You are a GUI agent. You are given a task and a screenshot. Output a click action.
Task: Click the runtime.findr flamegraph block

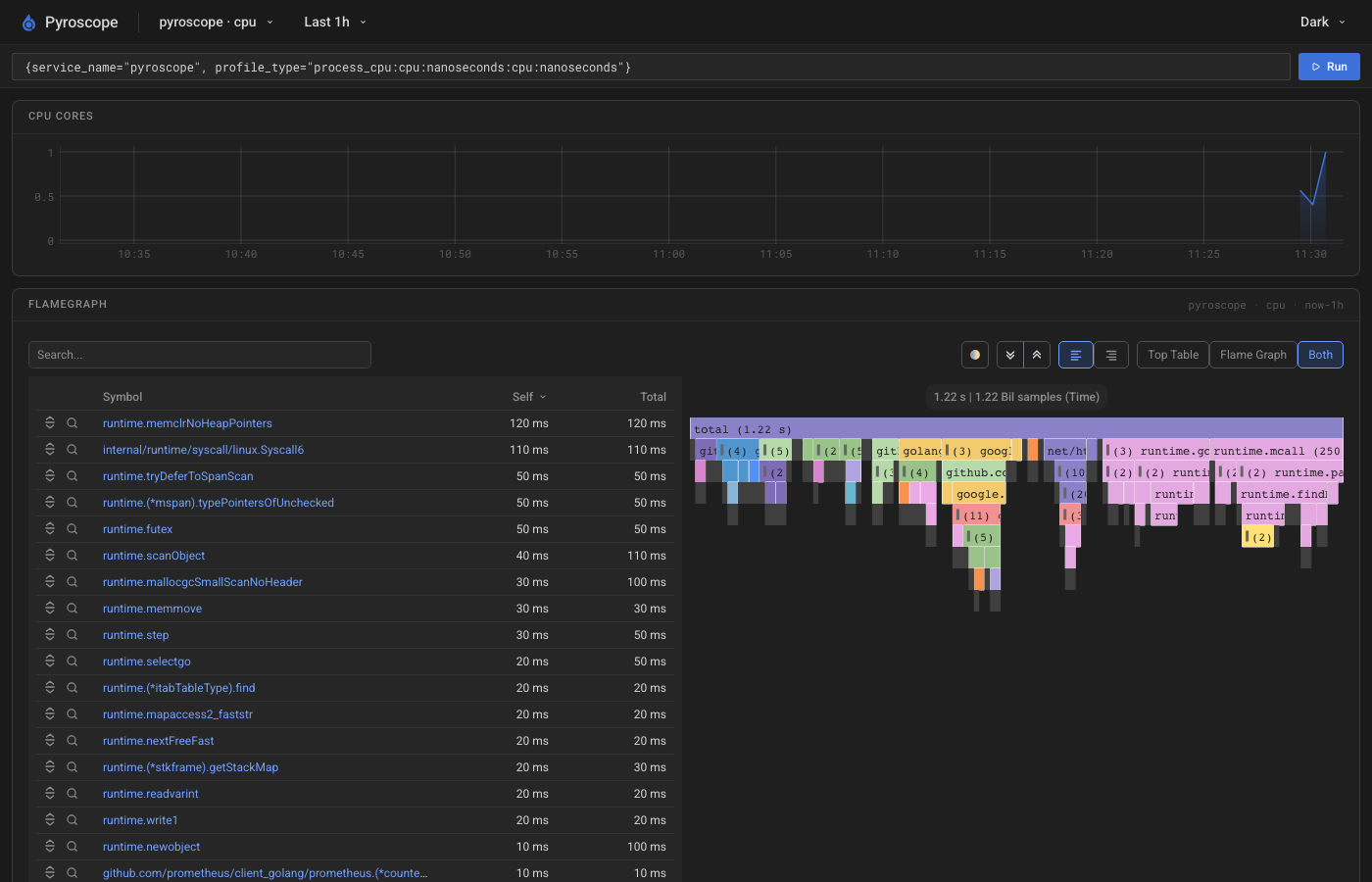coord(1283,494)
